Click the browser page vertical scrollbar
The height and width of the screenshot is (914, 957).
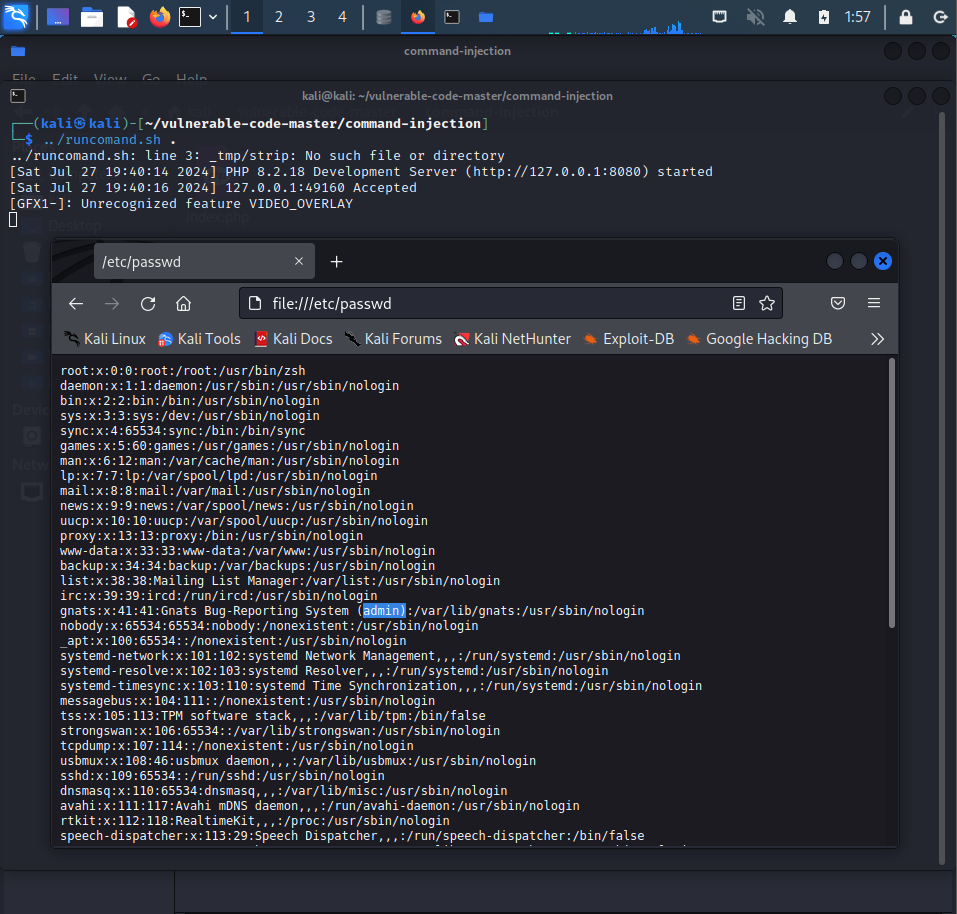point(891,490)
